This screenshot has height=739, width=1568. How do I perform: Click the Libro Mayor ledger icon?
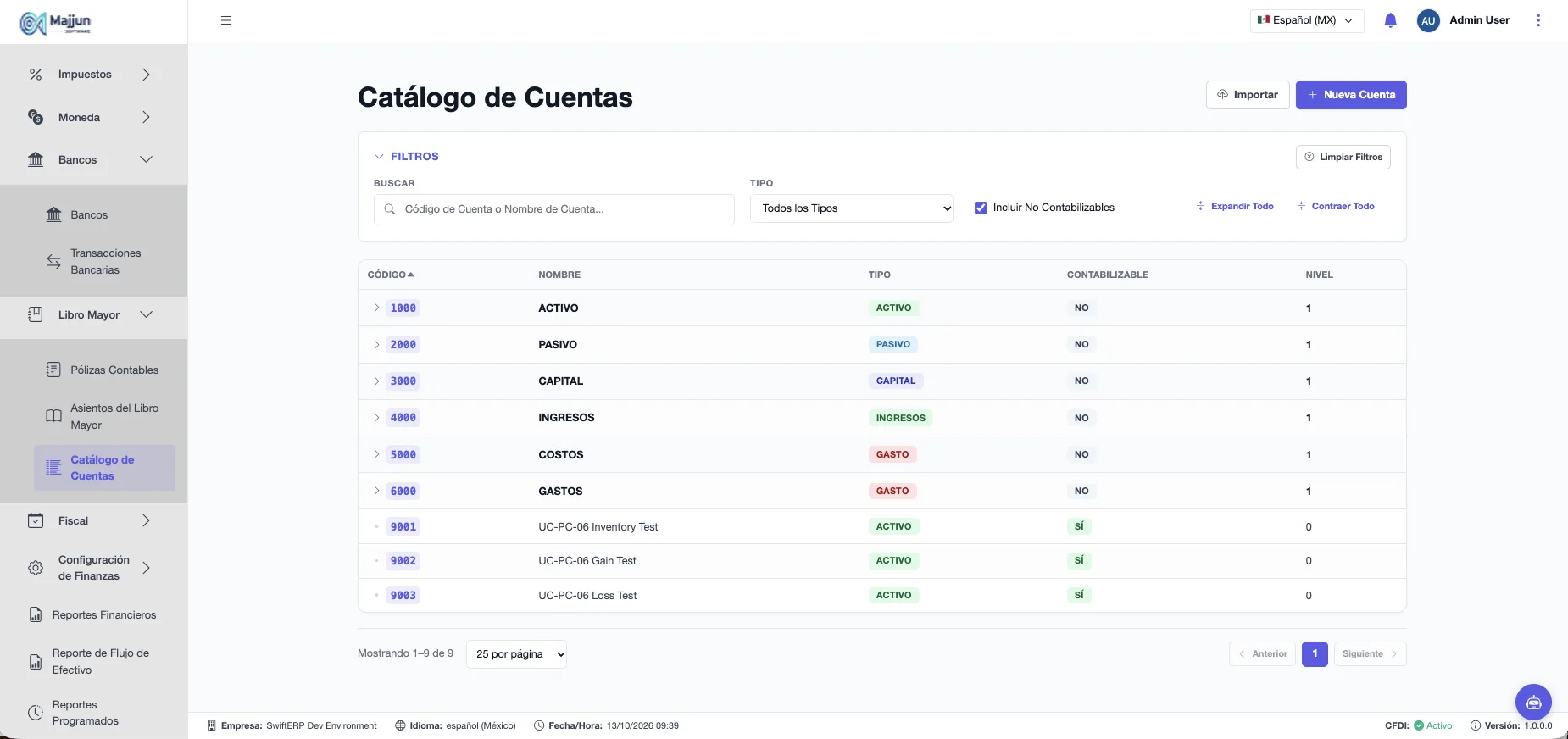pos(36,314)
